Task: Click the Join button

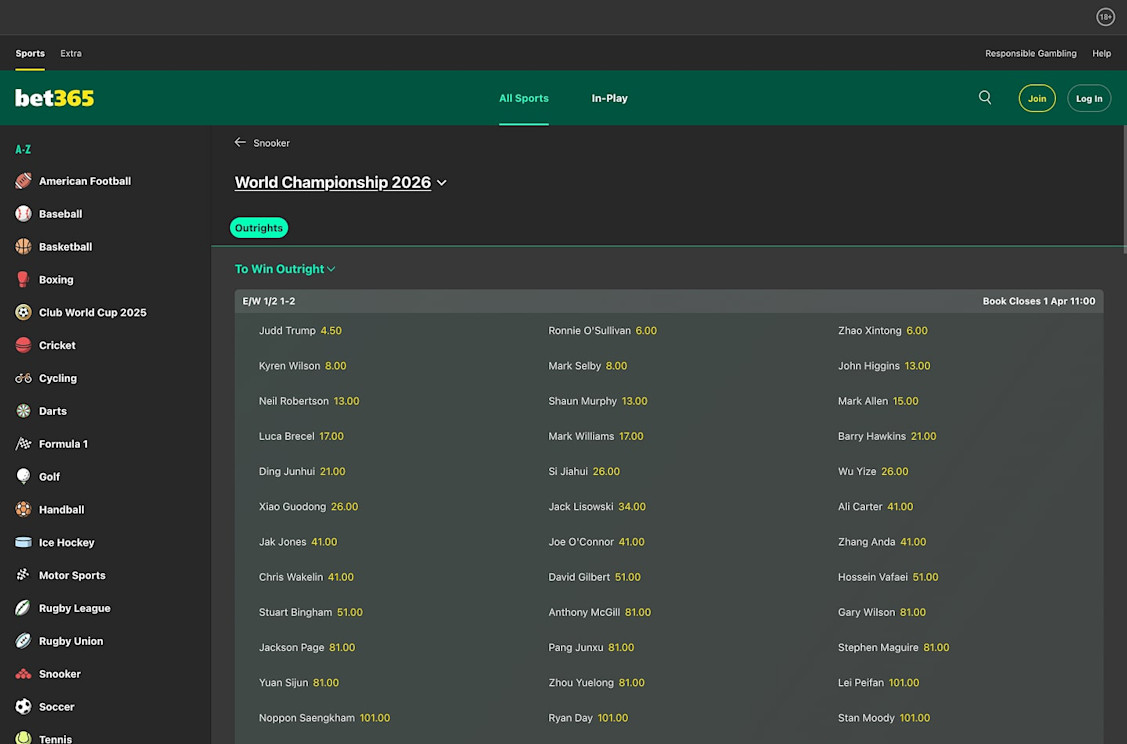Action: [1036, 98]
